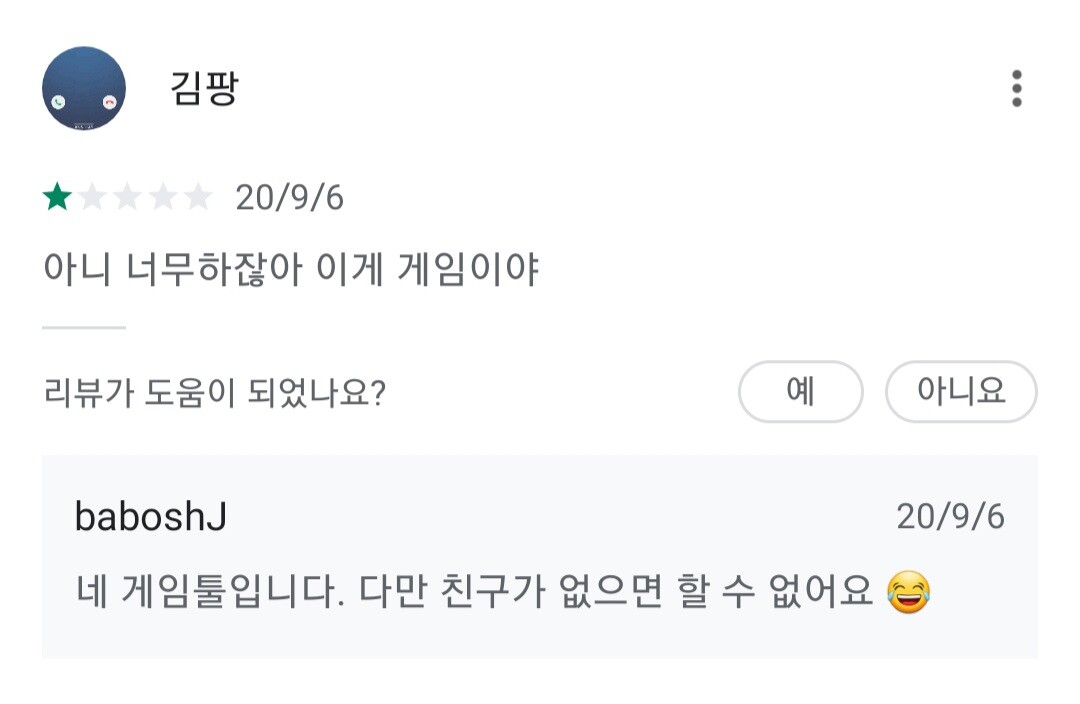Click the first green filled star

coord(57,198)
